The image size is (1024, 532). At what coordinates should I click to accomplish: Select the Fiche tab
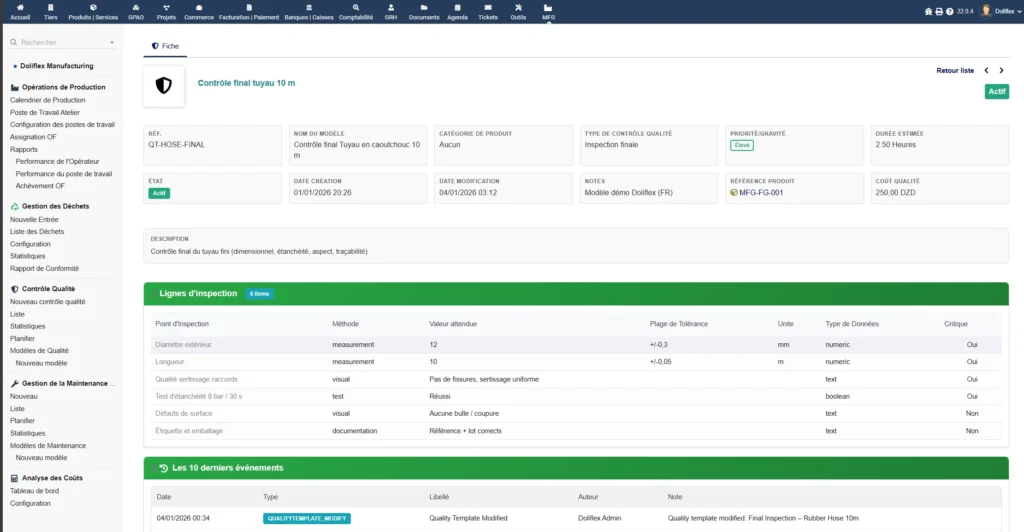click(x=165, y=46)
